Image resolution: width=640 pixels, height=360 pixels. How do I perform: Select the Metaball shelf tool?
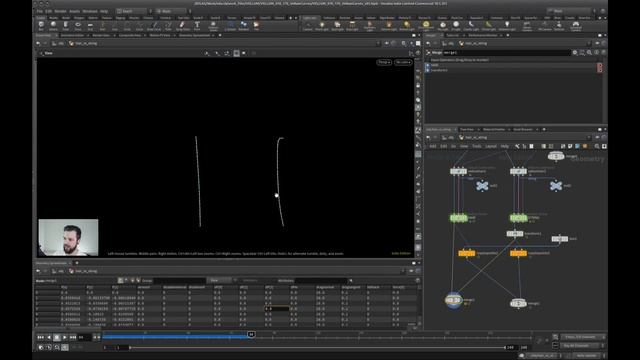tap(244, 26)
